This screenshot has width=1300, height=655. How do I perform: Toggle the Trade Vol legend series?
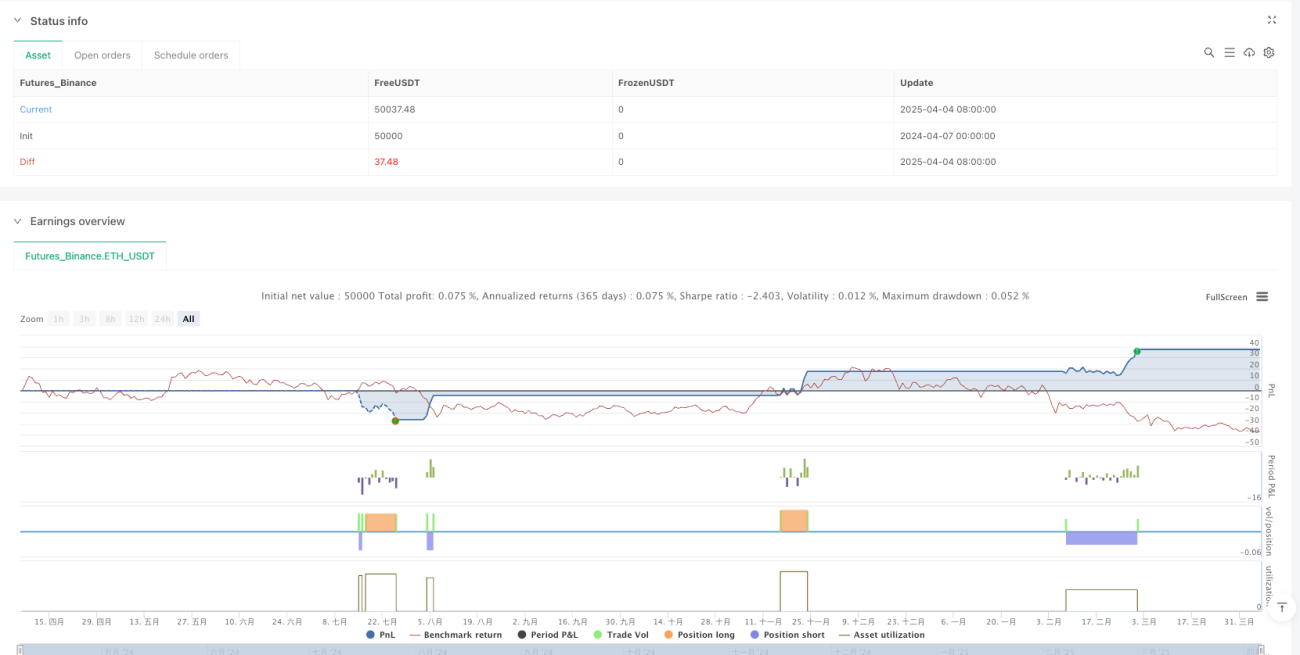click(x=620, y=635)
